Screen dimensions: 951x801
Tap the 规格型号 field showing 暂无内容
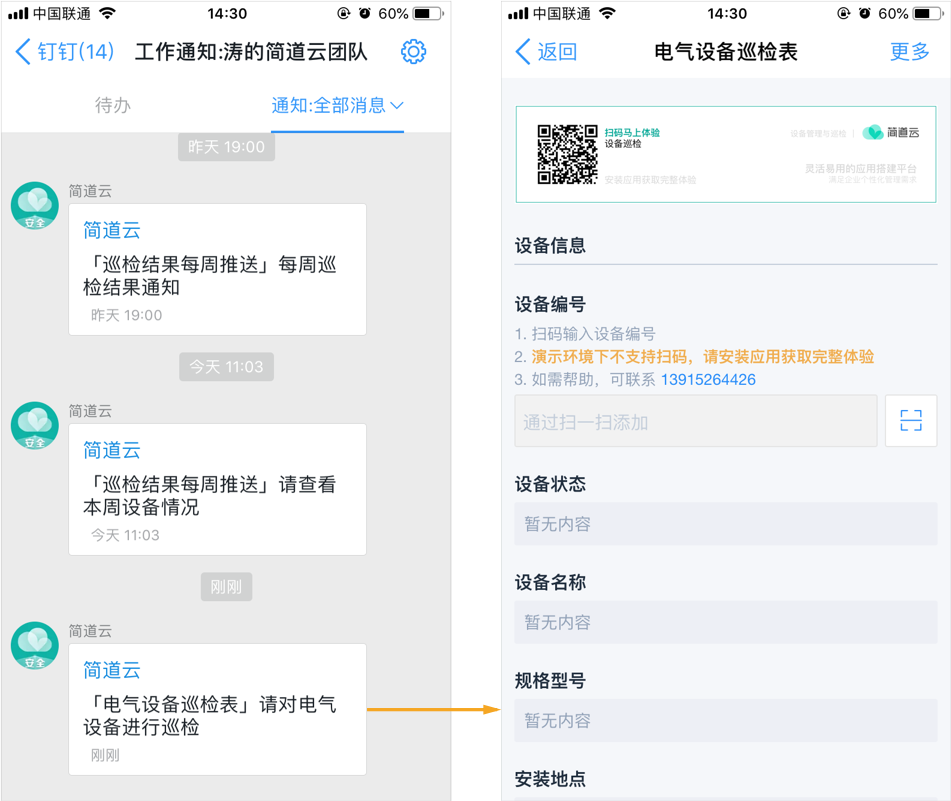[x=726, y=720]
